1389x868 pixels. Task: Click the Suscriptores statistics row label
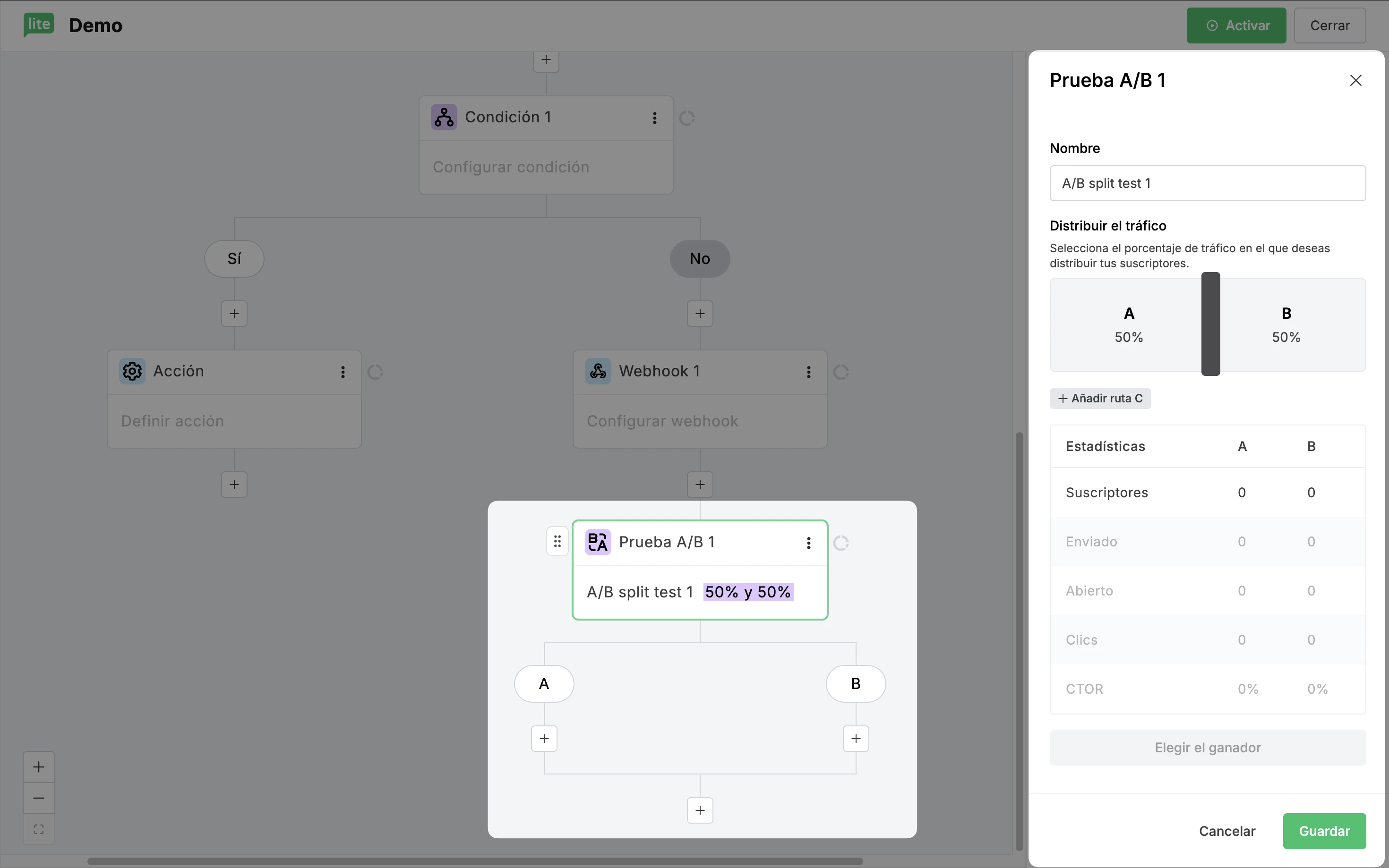tap(1106, 493)
